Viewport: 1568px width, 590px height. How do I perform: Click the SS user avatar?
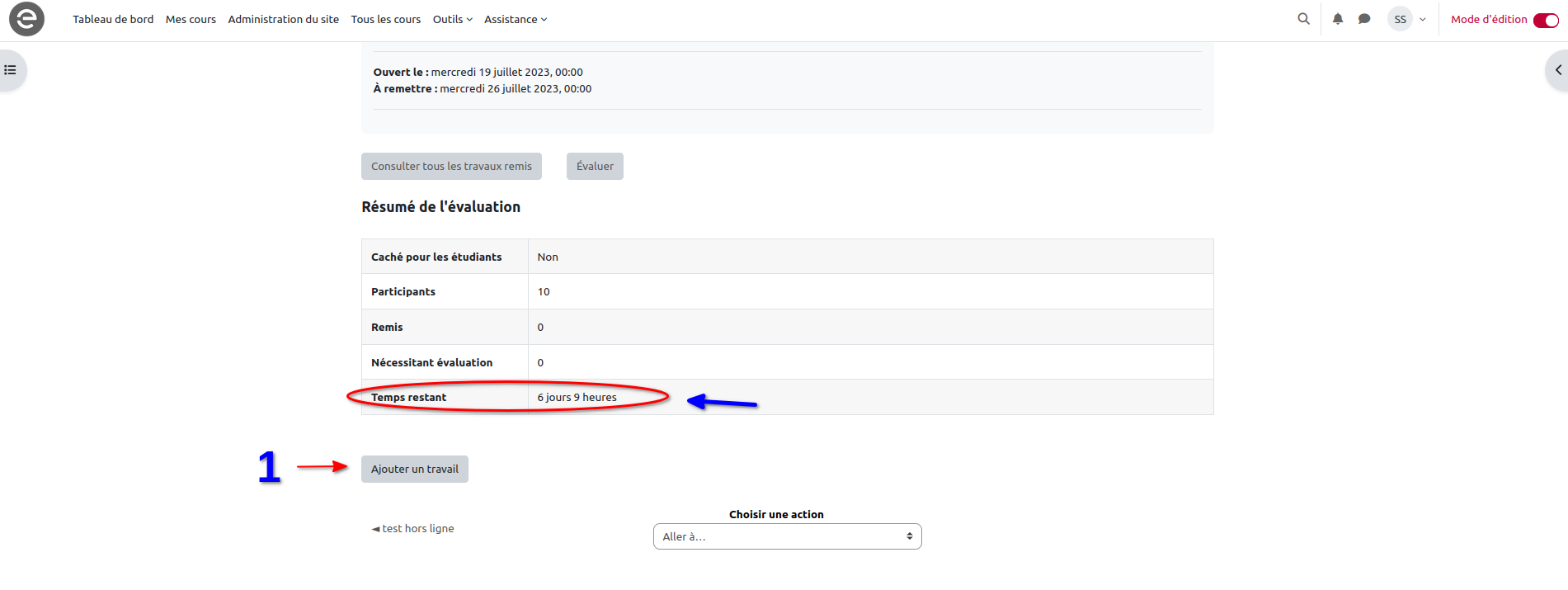[1400, 19]
